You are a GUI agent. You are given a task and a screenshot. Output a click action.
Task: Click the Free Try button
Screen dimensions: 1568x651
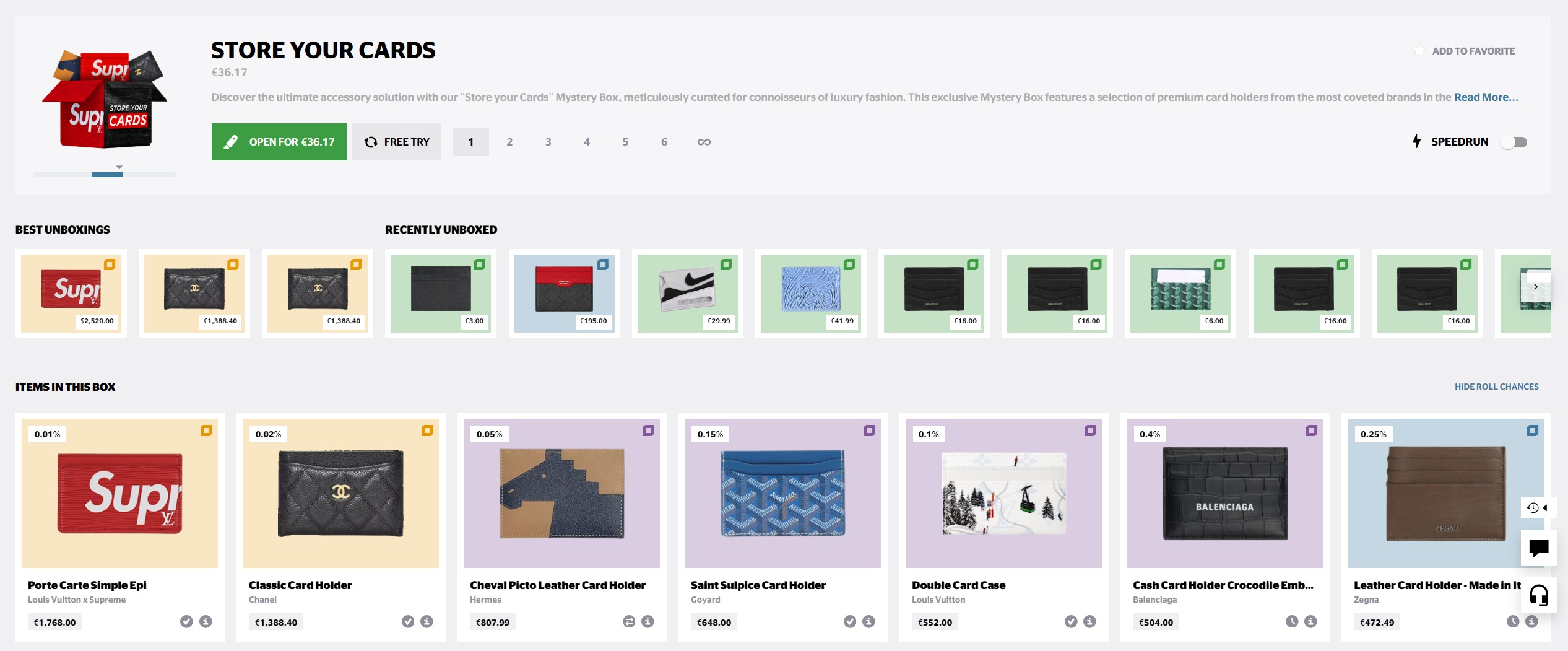click(397, 142)
